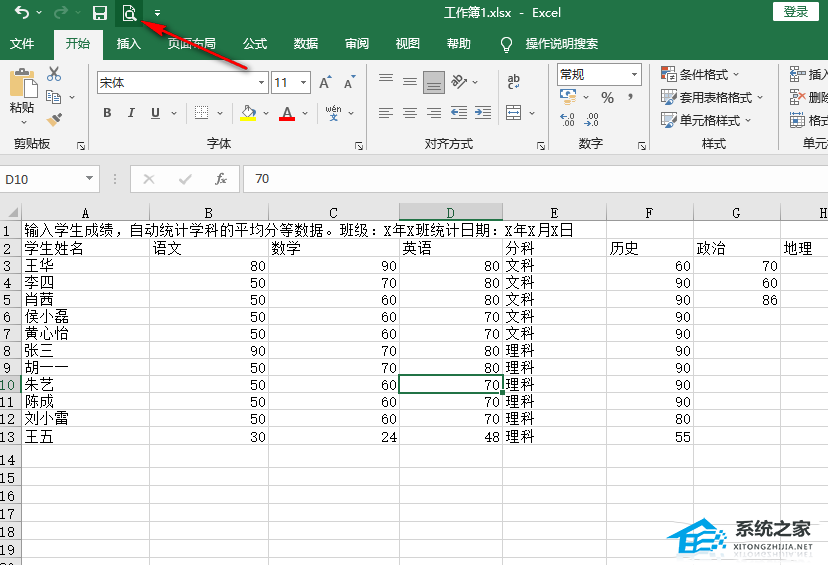Apply red font color A
Screen dimensions: 828x565
pyautogui.click(x=287, y=112)
